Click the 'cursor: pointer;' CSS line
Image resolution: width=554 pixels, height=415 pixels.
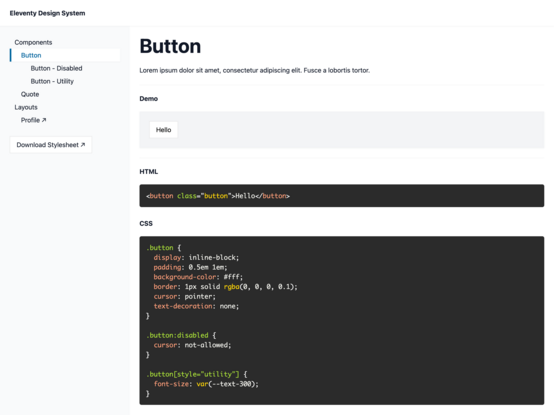(184, 296)
